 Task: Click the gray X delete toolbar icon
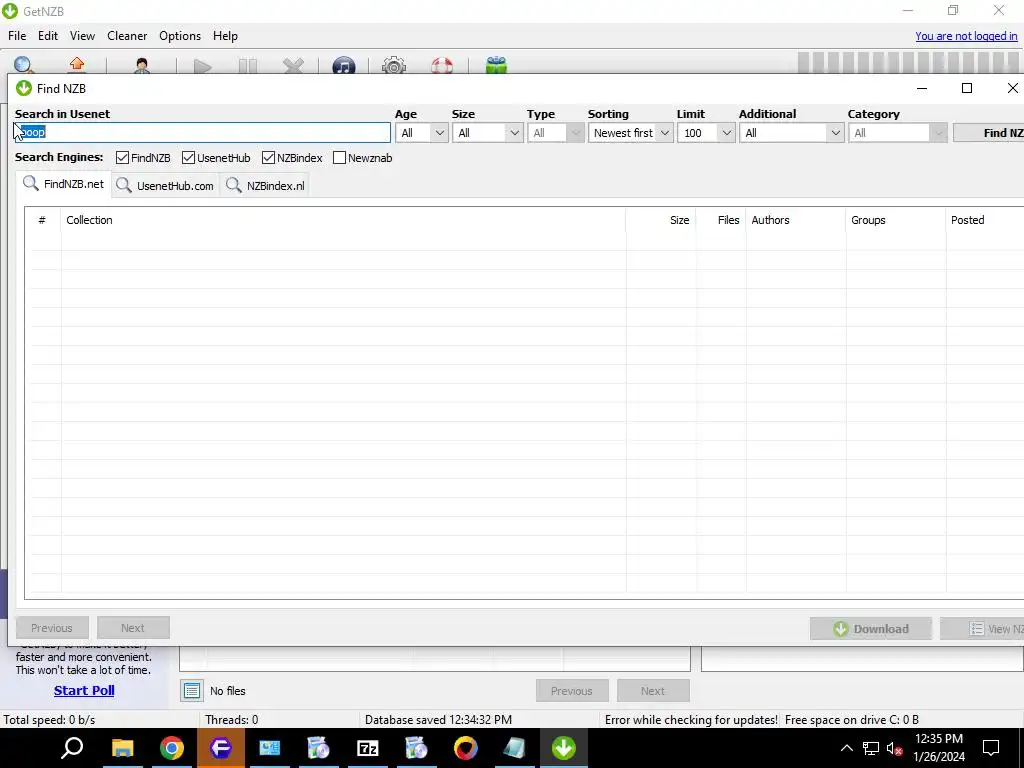tap(293, 65)
